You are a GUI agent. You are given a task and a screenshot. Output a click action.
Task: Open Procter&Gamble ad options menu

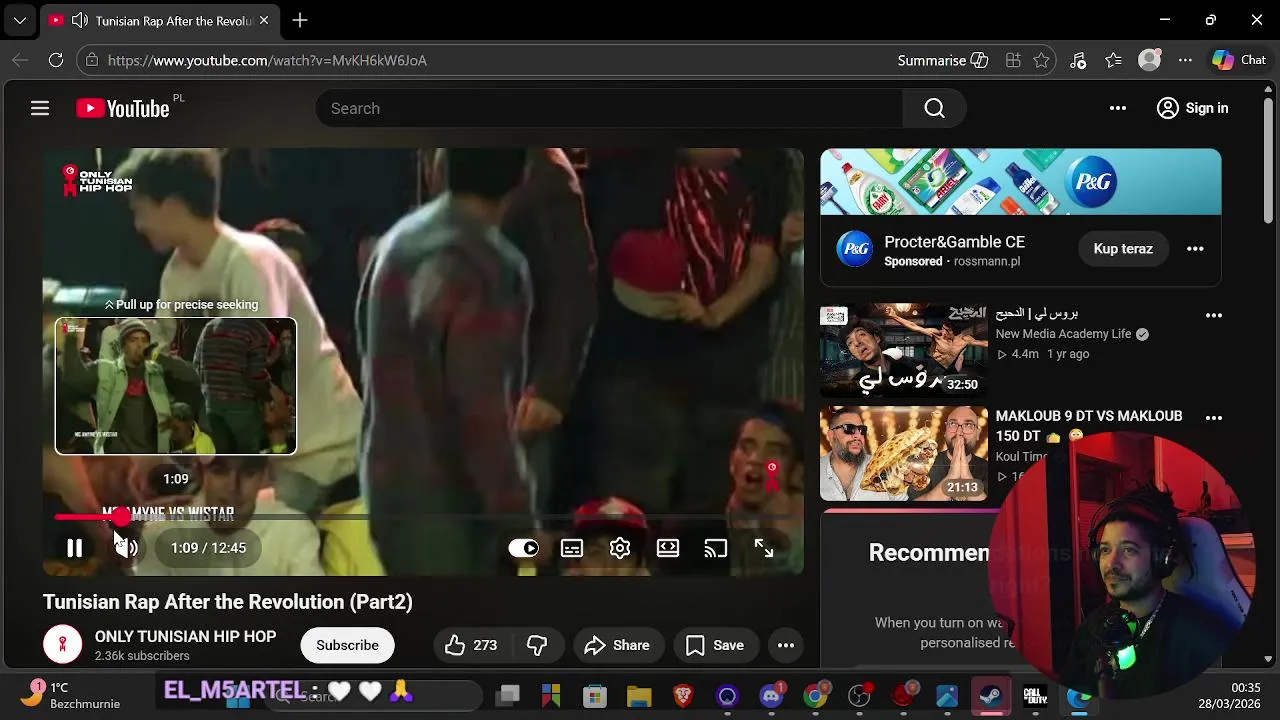[1195, 249]
